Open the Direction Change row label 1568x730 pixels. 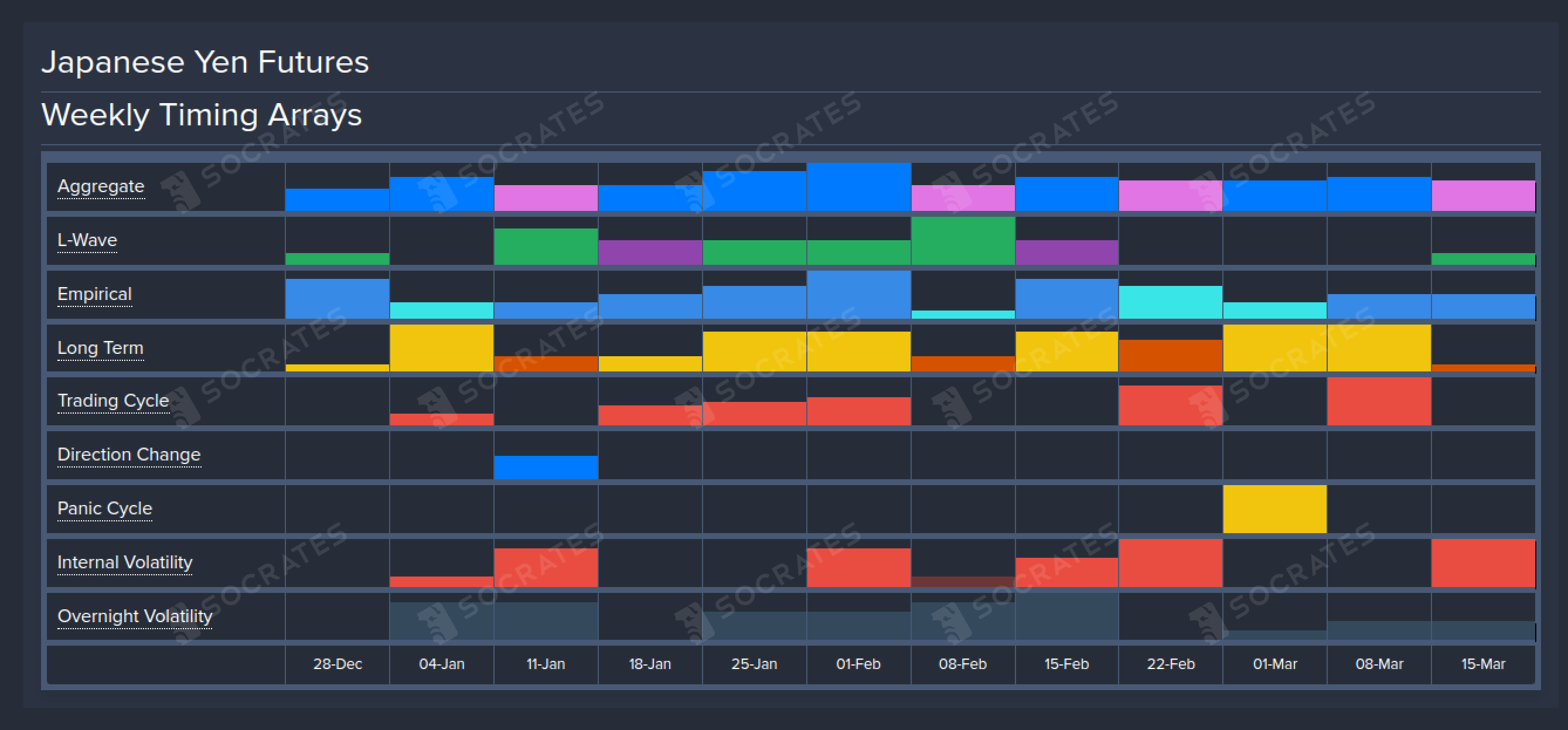click(x=129, y=455)
